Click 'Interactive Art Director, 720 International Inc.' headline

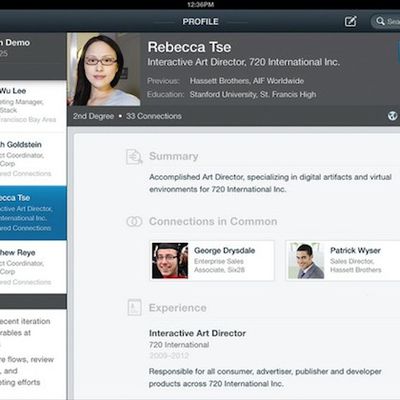pos(244,62)
